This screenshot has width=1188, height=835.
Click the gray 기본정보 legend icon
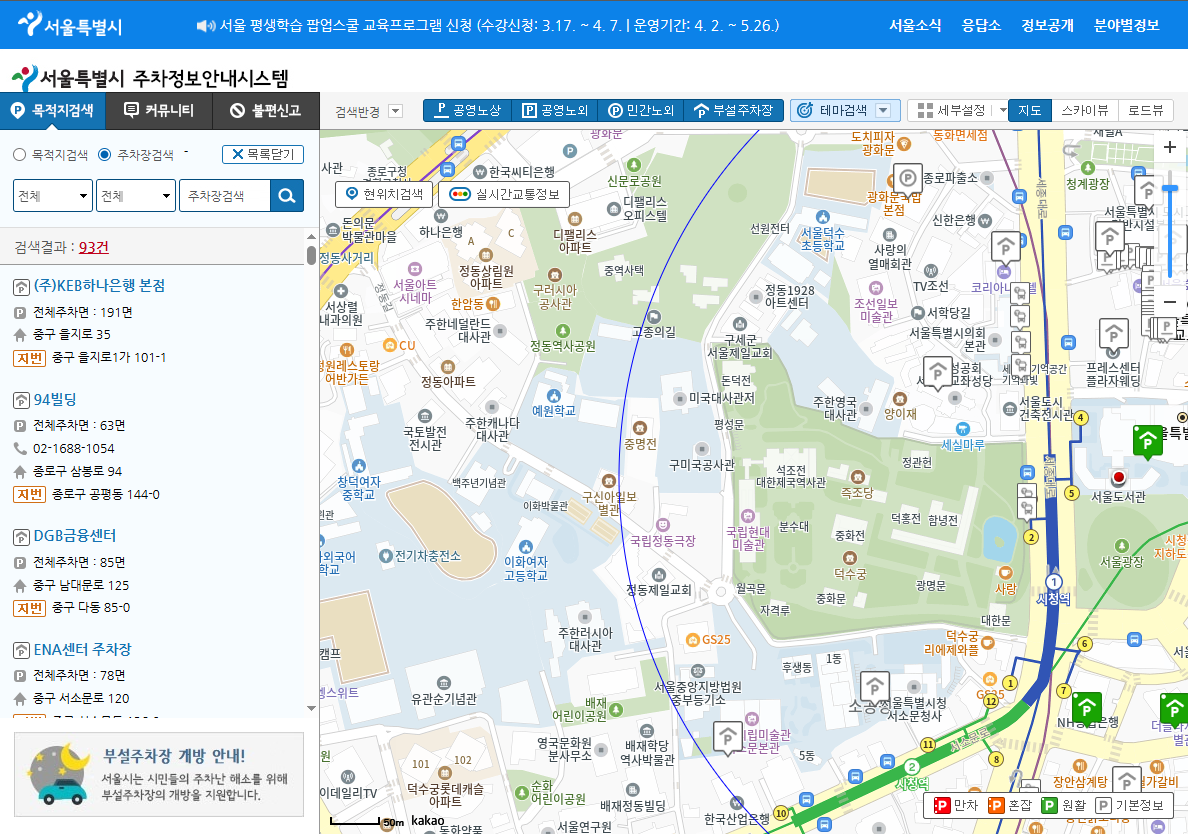point(1108,804)
